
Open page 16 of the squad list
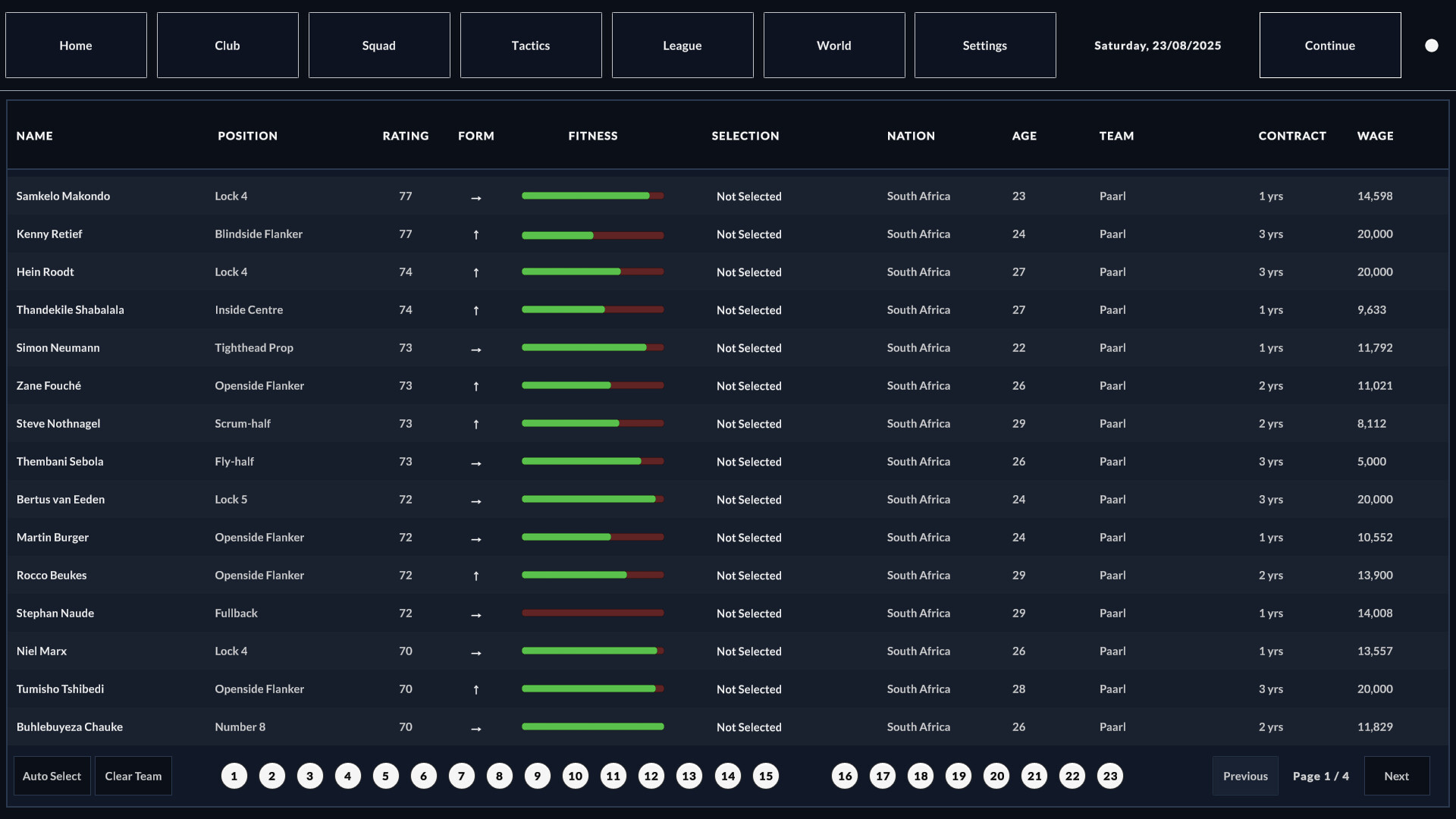(x=845, y=776)
